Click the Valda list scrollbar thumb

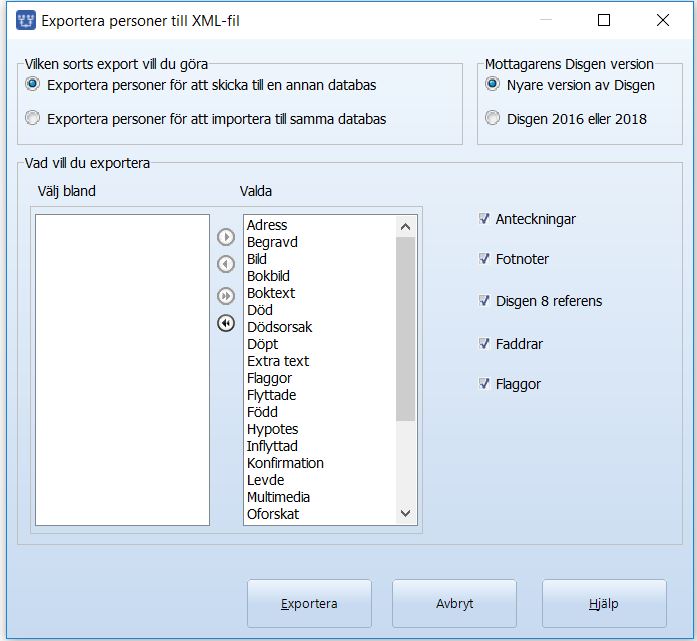pyautogui.click(x=405, y=329)
